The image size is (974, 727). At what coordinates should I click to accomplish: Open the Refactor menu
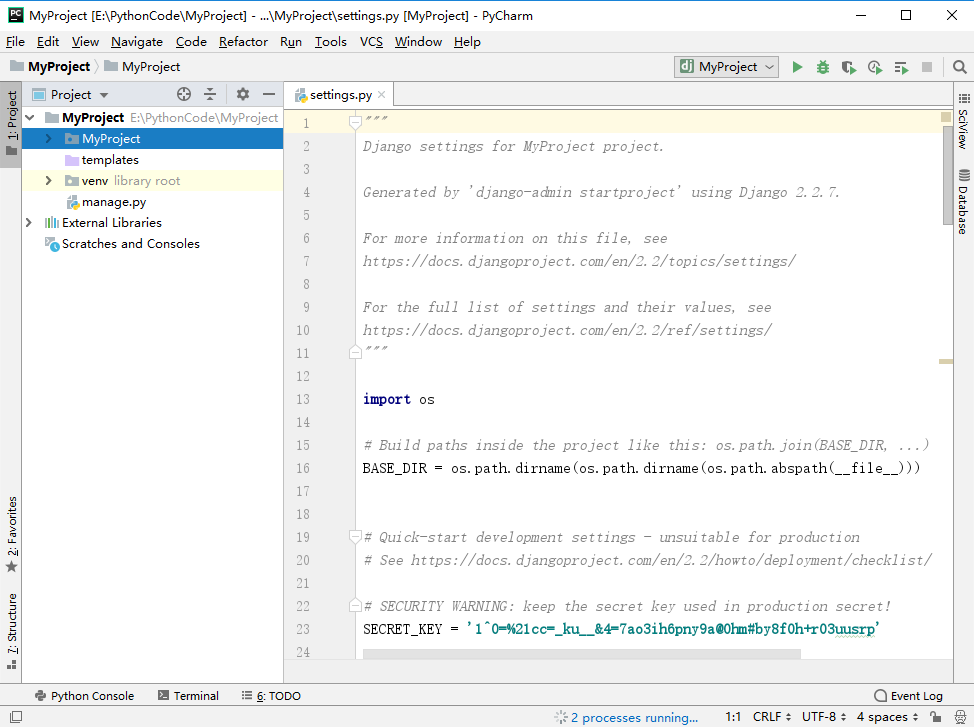click(x=243, y=42)
